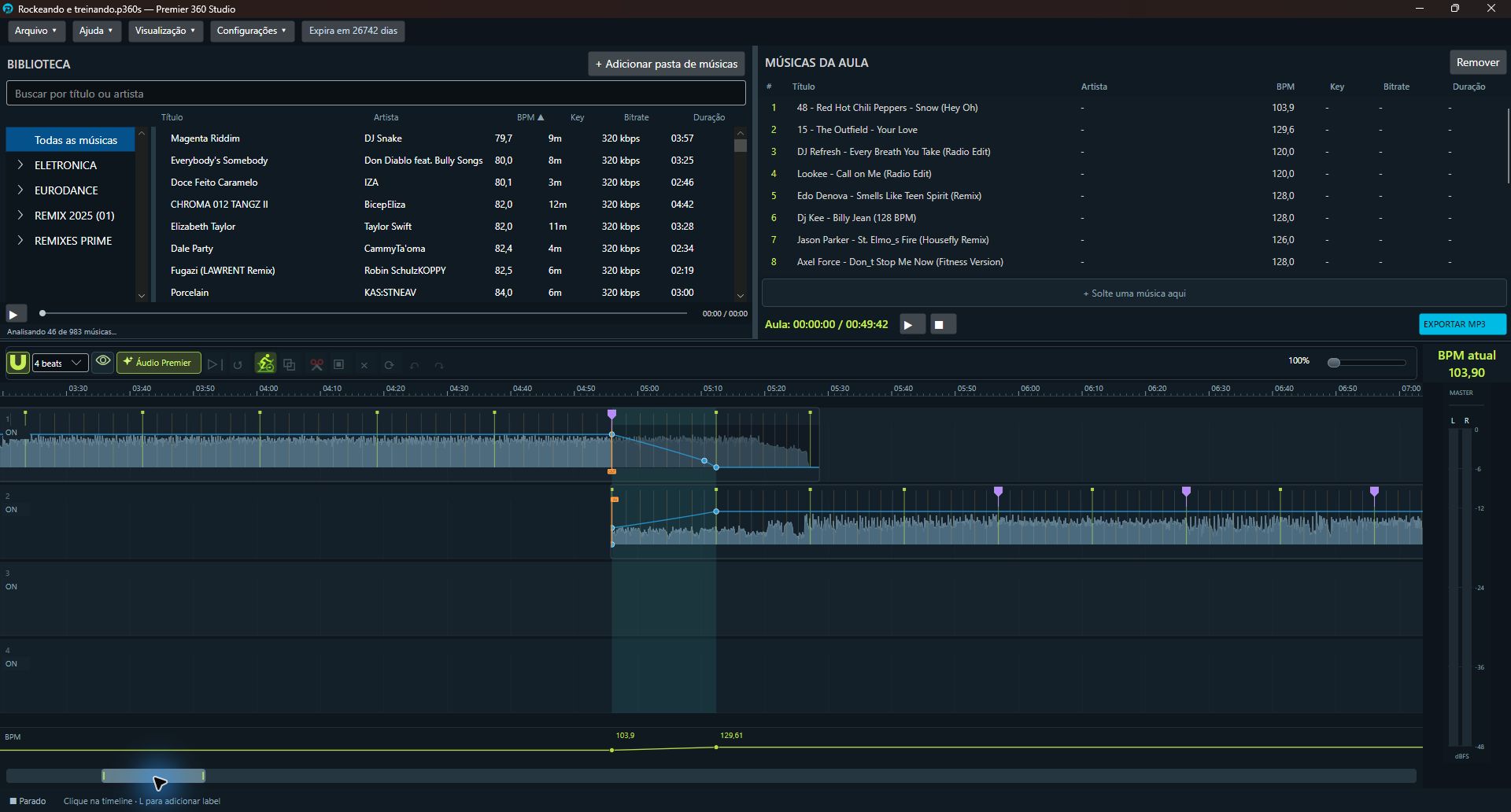Image resolution: width=1511 pixels, height=812 pixels.
Task: Click the undo arrow icon
Action: point(415,365)
